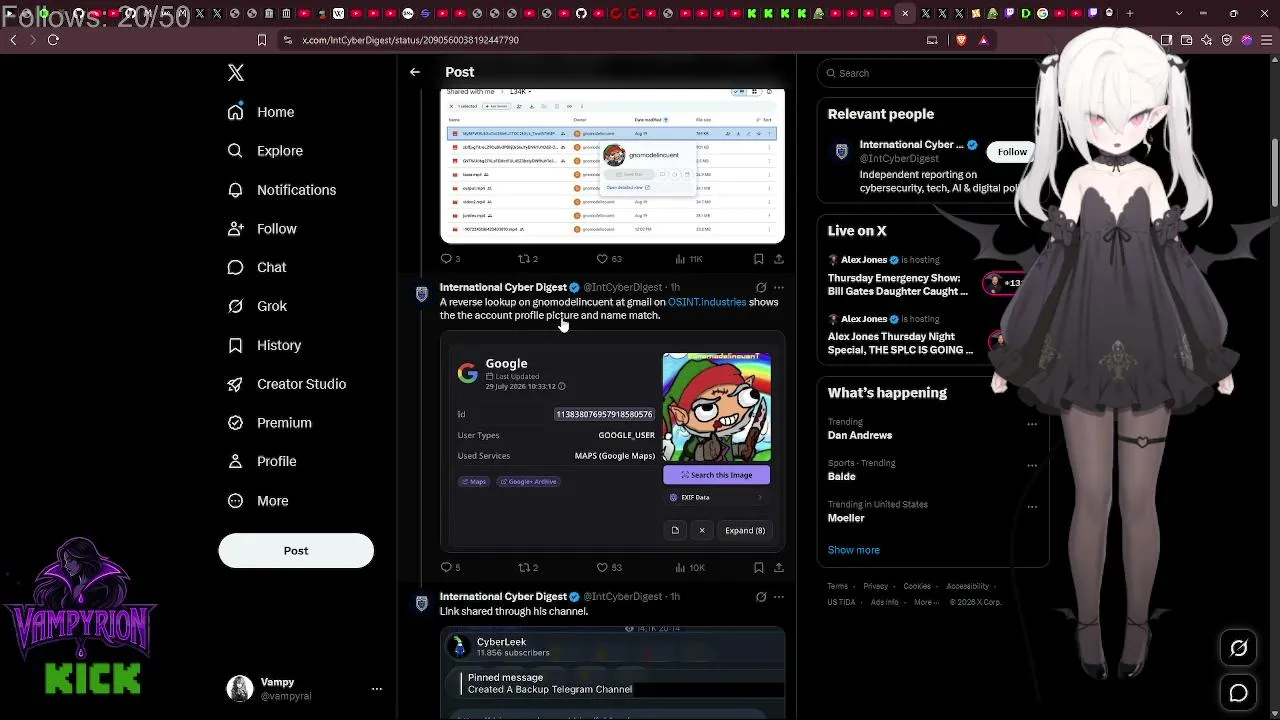
Task: Open Privacy footer link
Action: click(x=876, y=587)
